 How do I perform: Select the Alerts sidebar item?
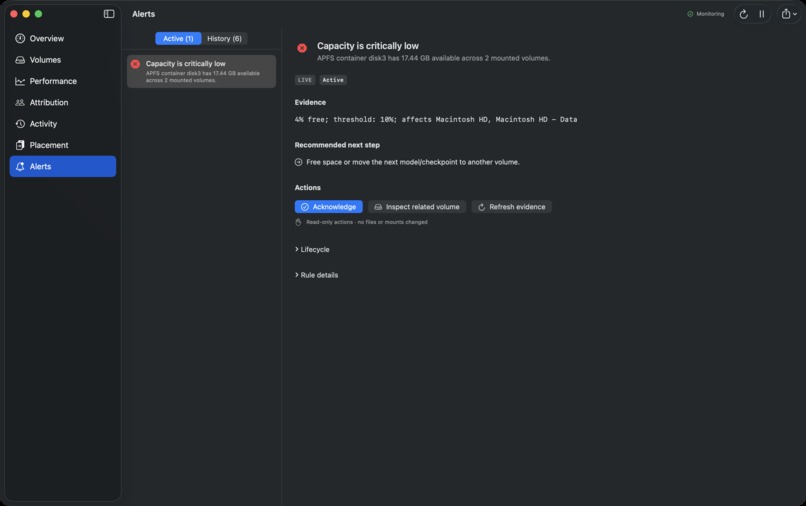(x=63, y=167)
